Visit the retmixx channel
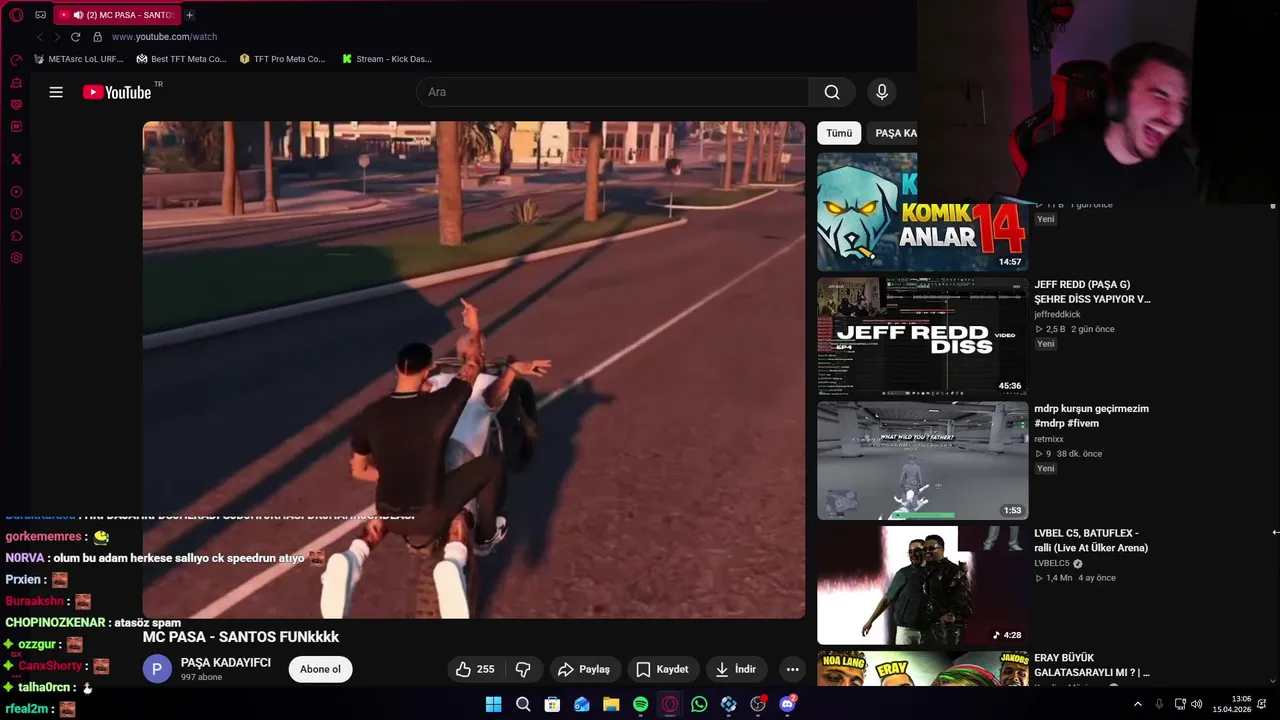This screenshot has width=1280, height=720. [x=1049, y=439]
